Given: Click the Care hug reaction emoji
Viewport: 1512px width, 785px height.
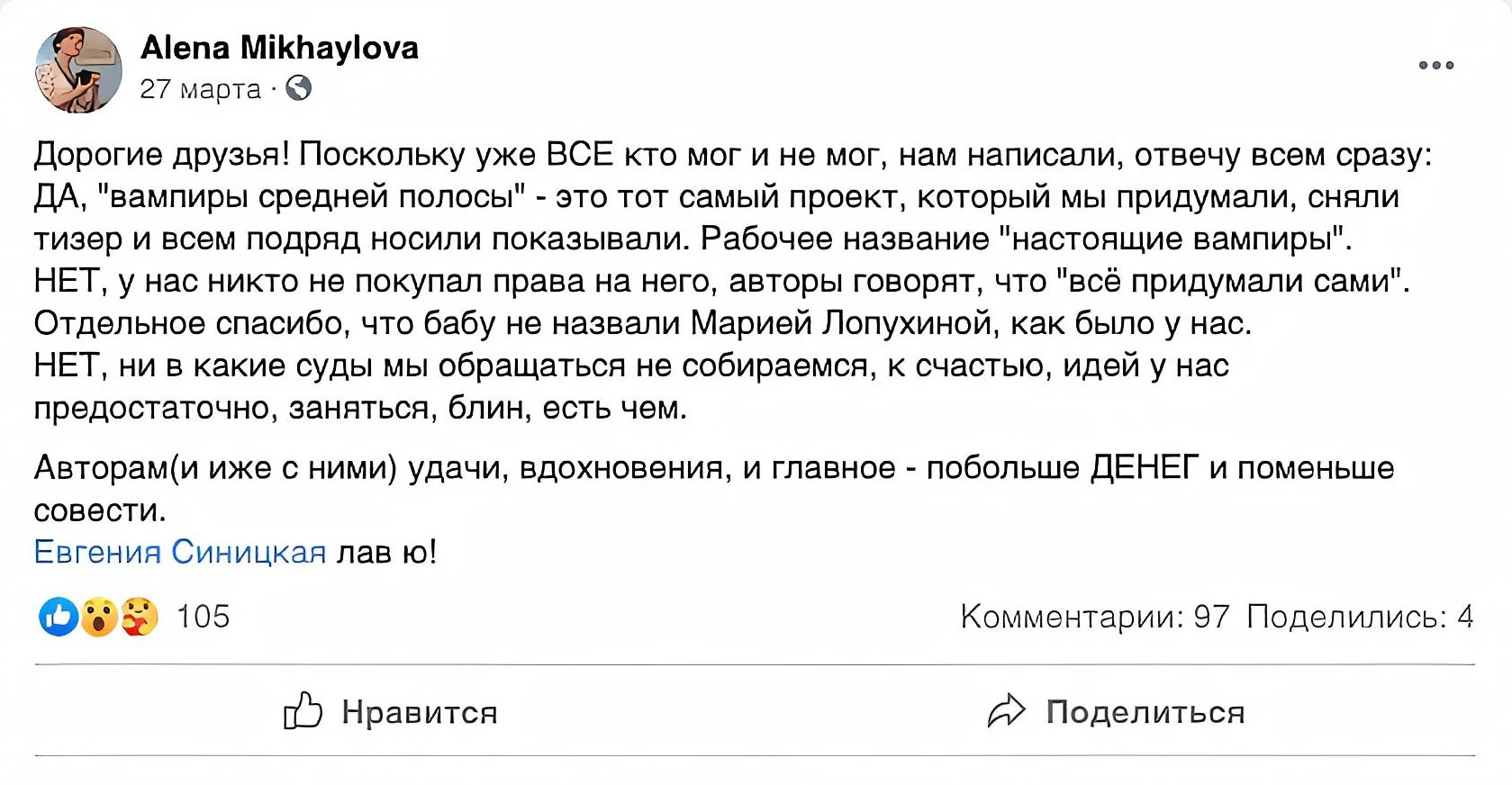Looking at the screenshot, I should click(140, 618).
